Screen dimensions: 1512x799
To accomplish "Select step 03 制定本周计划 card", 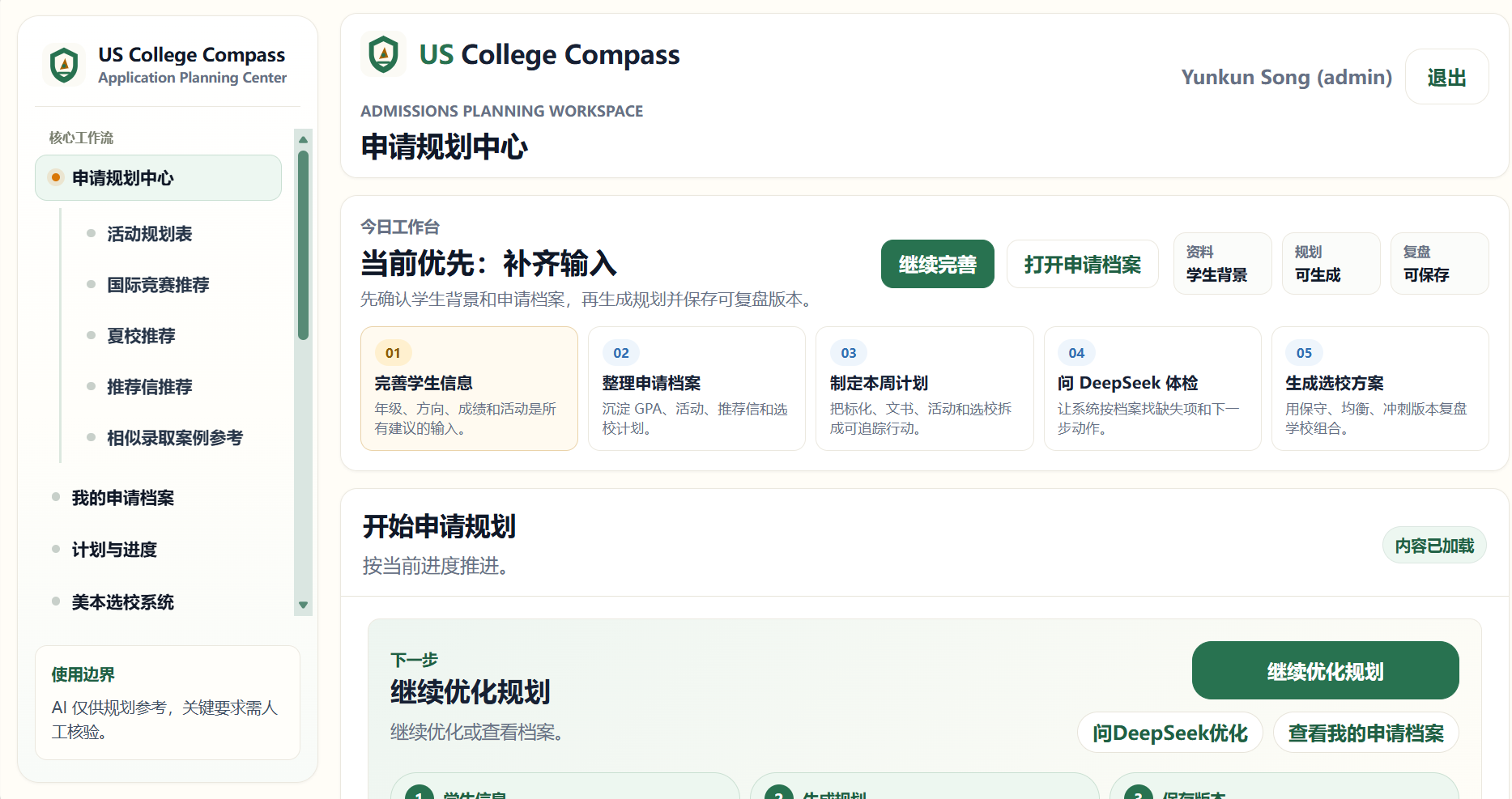I will coord(924,389).
